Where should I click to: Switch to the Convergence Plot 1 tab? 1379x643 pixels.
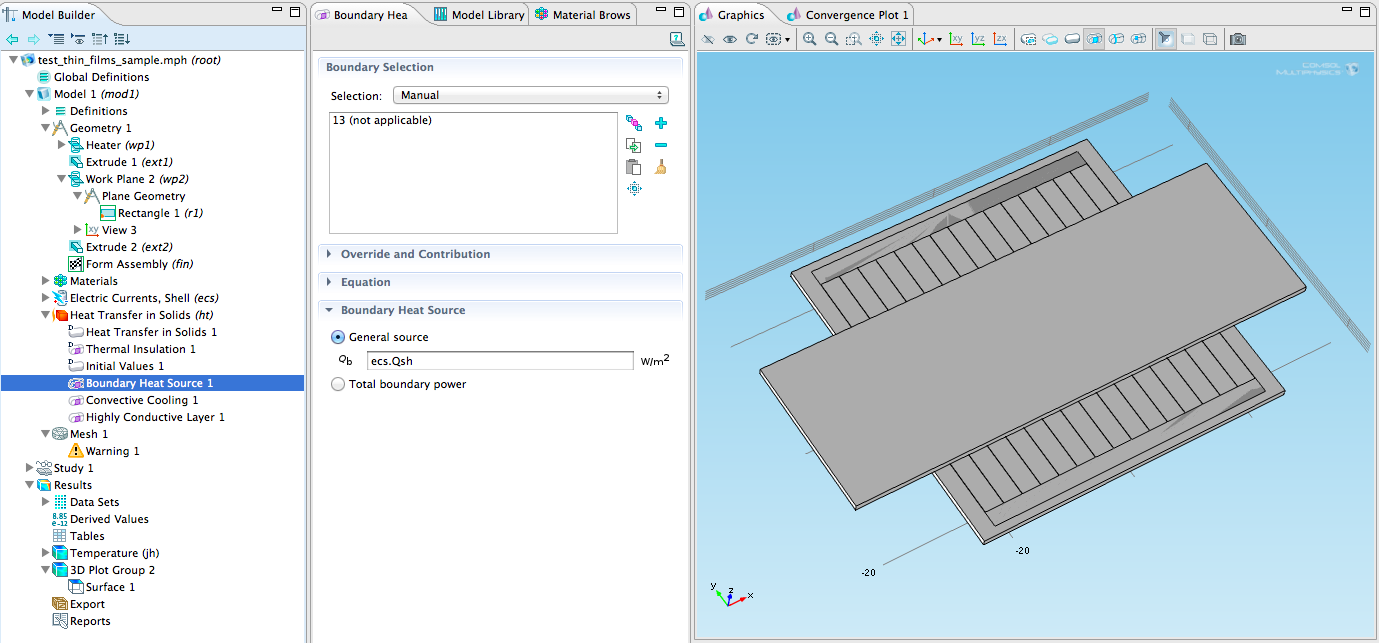tap(857, 15)
